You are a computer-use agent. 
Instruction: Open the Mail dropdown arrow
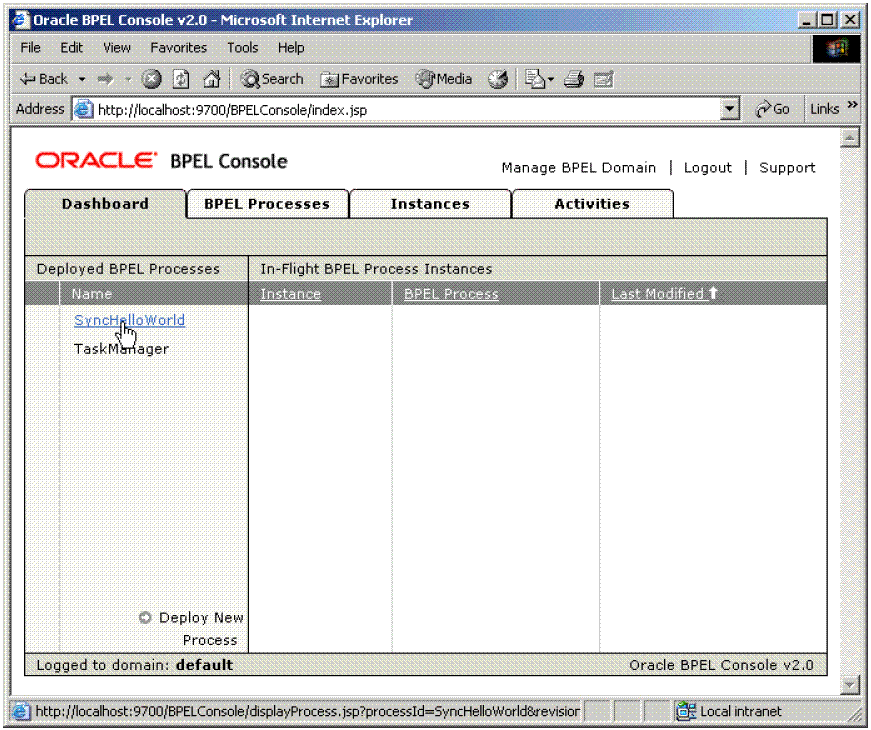click(x=551, y=79)
